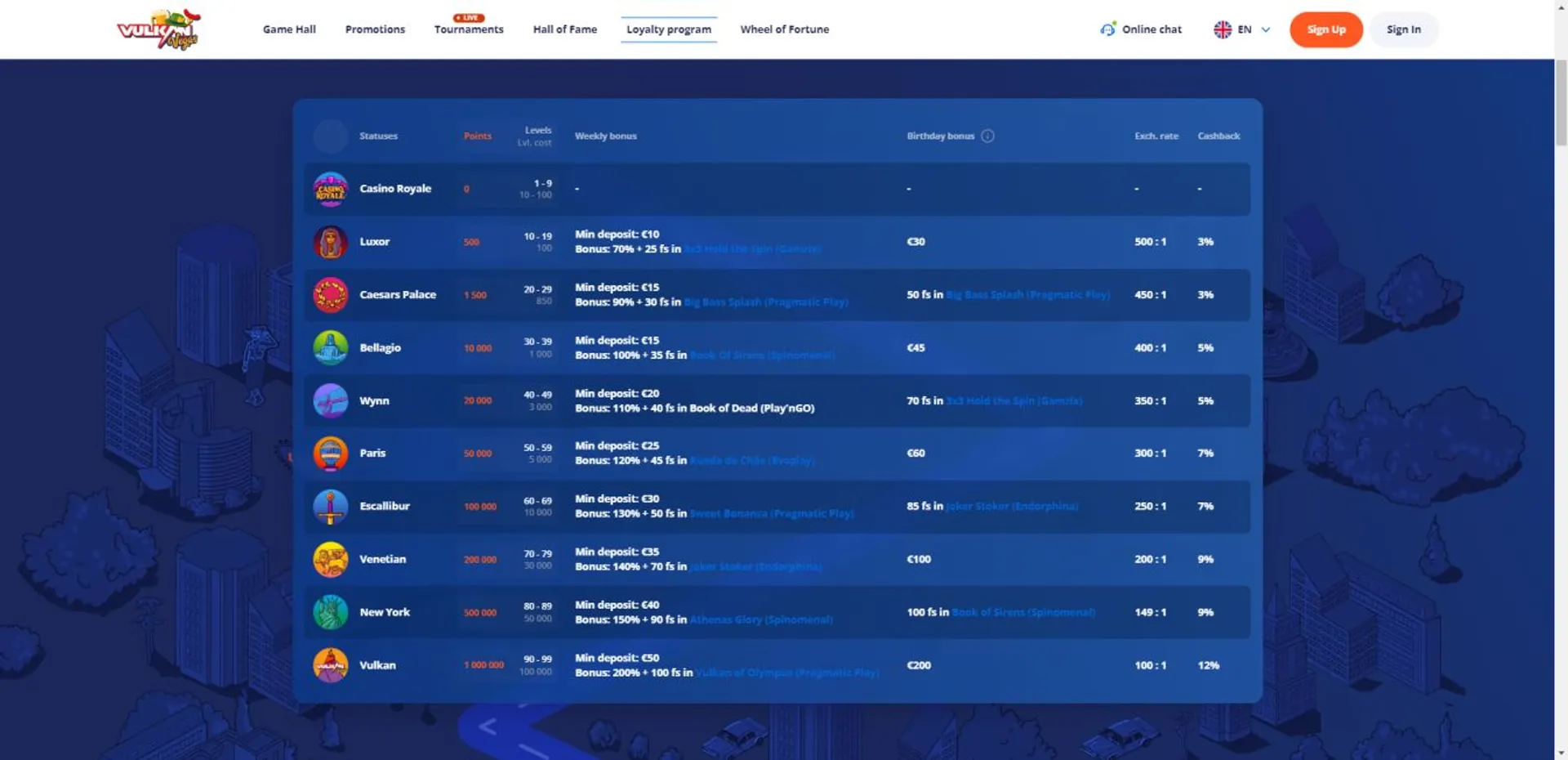Open Big Bass Splash link in Caesars birthday bonus
This screenshot has width=1568, height=760.
pos(1028,295)
